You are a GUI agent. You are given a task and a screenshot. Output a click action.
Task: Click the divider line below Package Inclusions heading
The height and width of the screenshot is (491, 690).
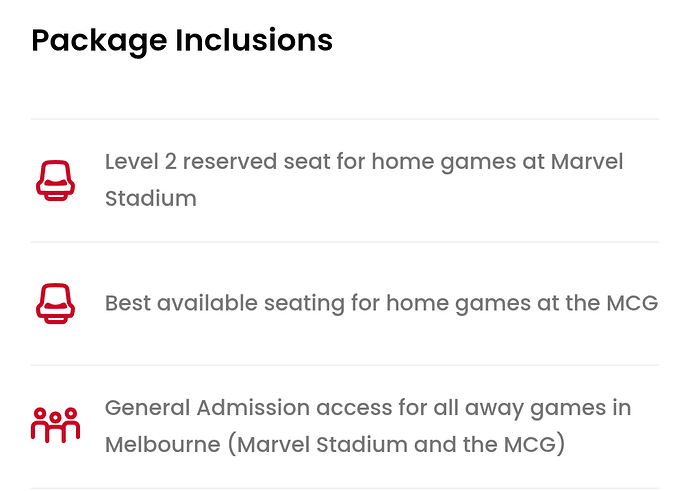pyautogui.click(x=345, y=119)
